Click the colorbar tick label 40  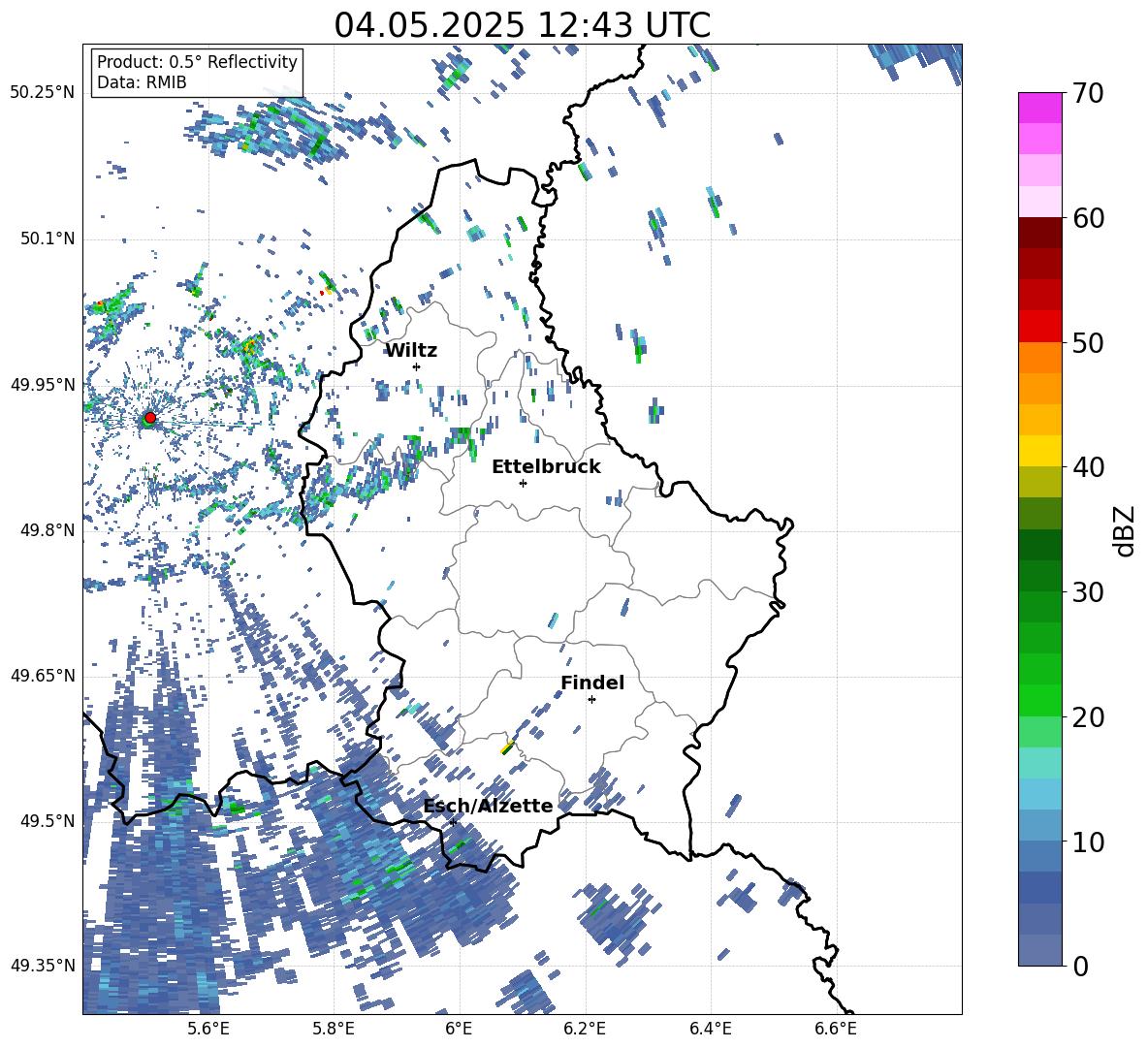[1088, 467]
